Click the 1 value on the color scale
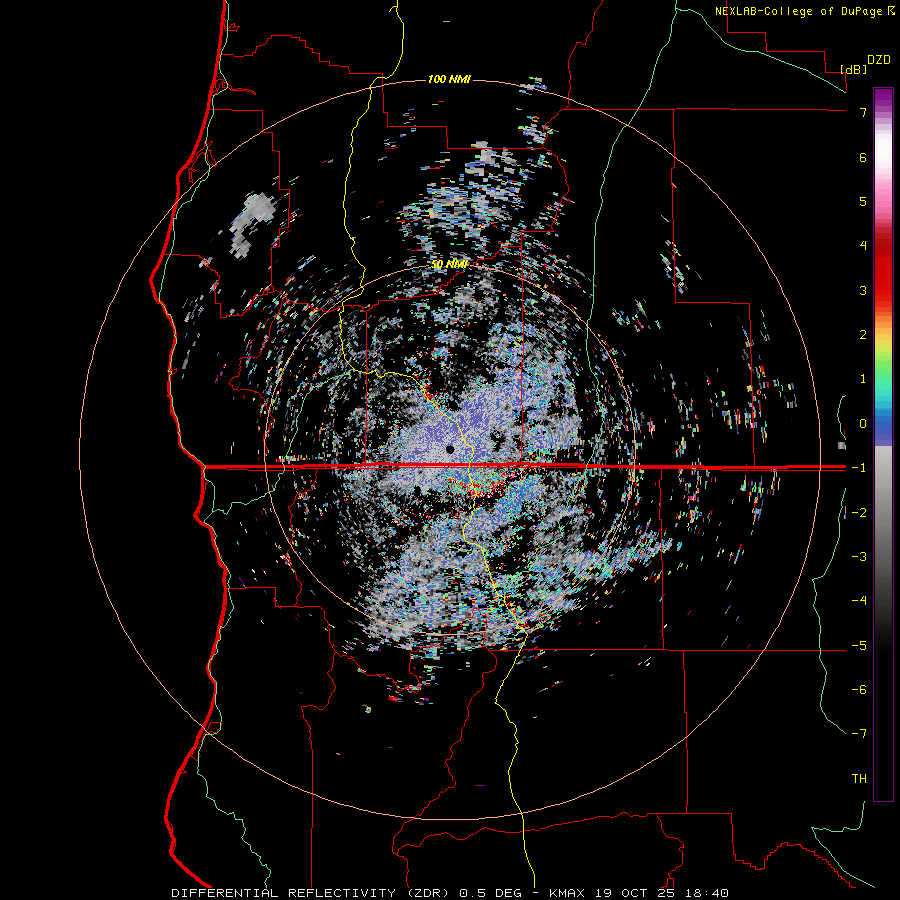The width and height of the screenshot is (900, 900). 863,379
